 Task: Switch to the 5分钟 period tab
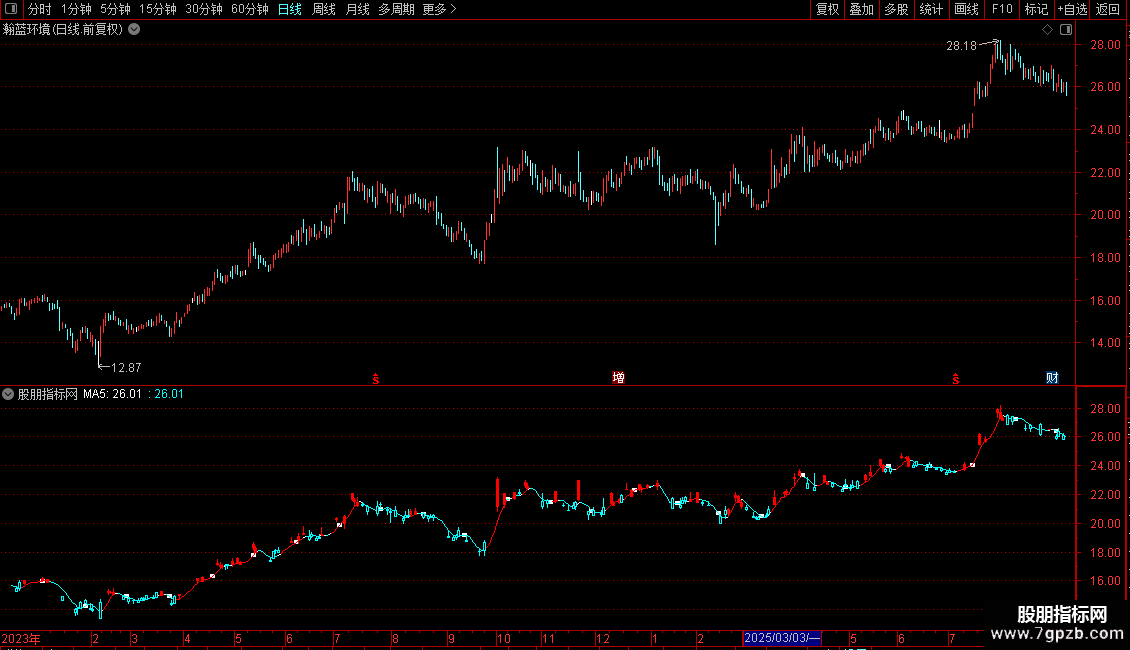(115, 9)
